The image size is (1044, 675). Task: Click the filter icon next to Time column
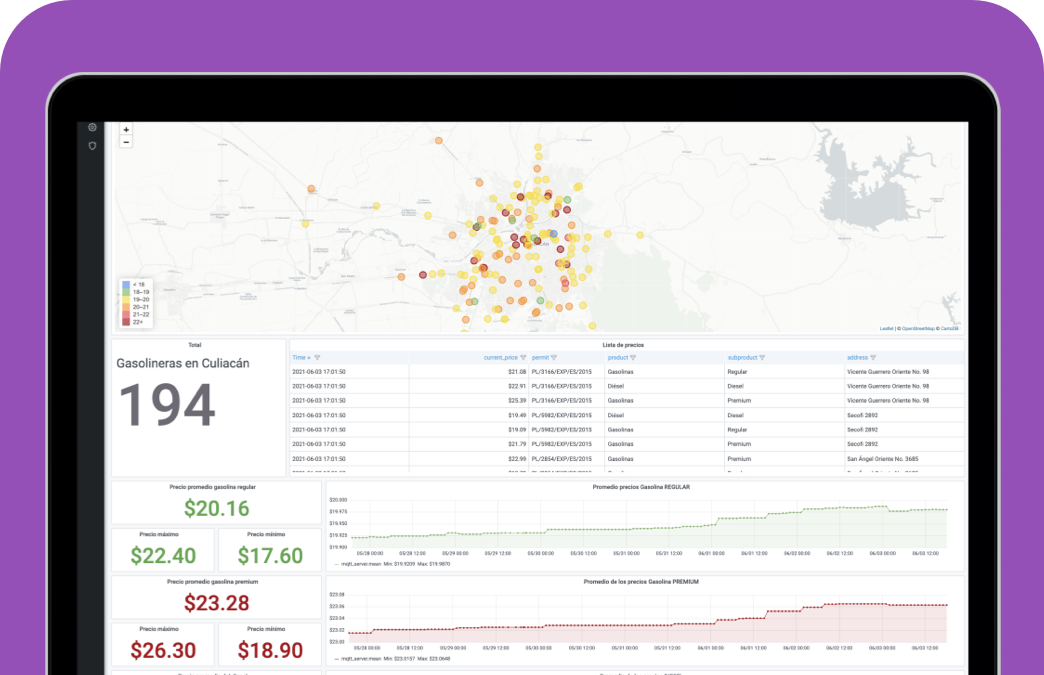(317, 358)
